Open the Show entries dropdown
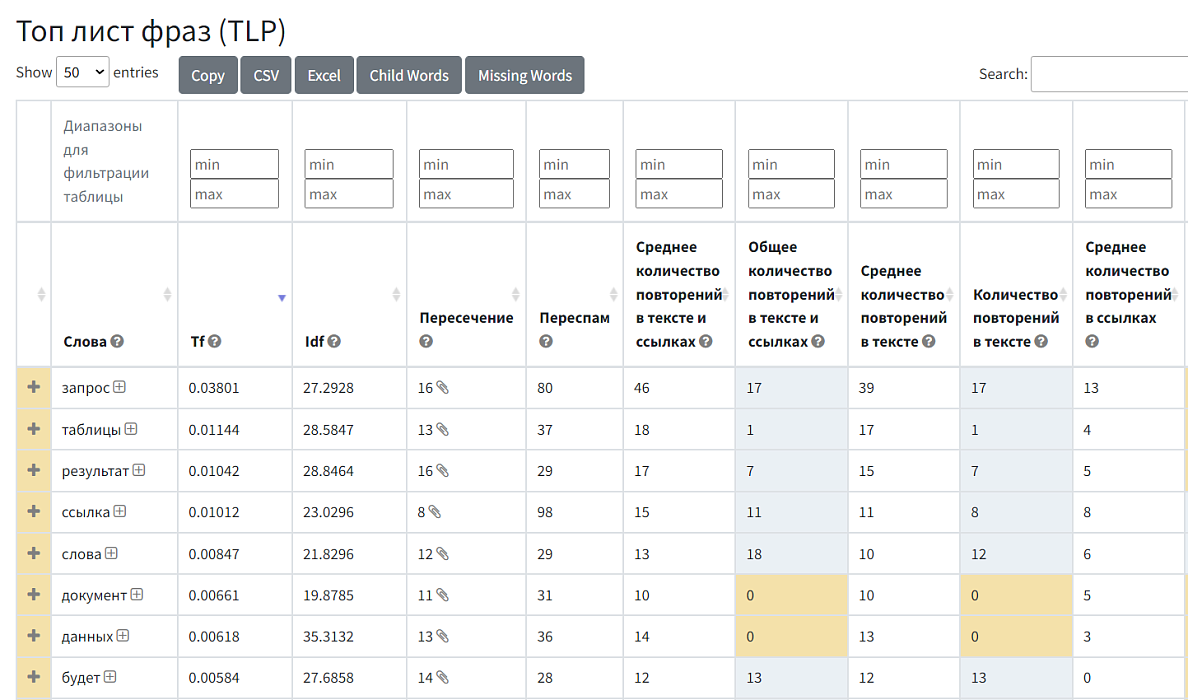 [x=83, y=73]
